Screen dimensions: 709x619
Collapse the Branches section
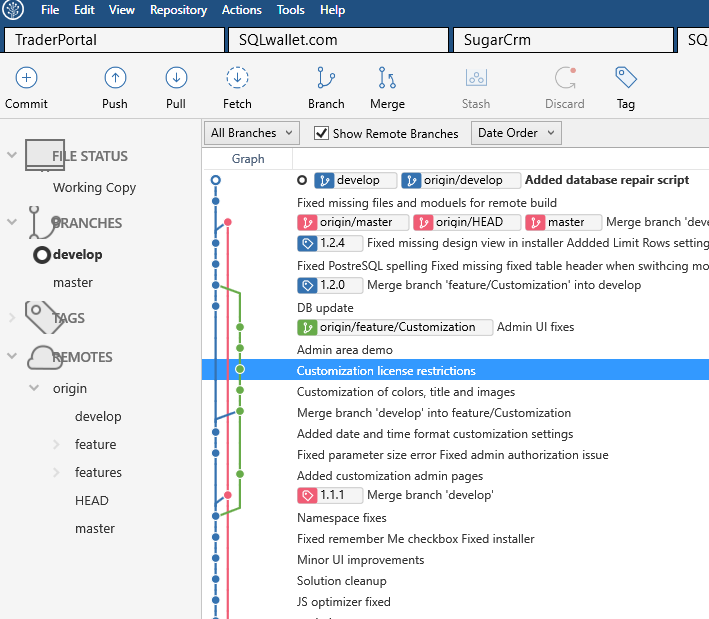coord(12,222)
